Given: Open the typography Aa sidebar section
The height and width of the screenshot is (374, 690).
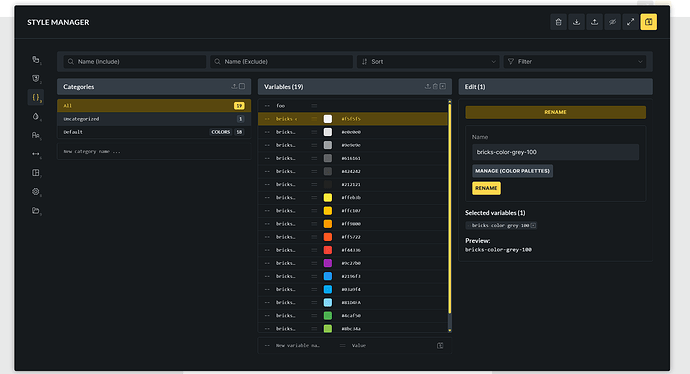Looking at the screenshot, I should click(x=36, y=136).
